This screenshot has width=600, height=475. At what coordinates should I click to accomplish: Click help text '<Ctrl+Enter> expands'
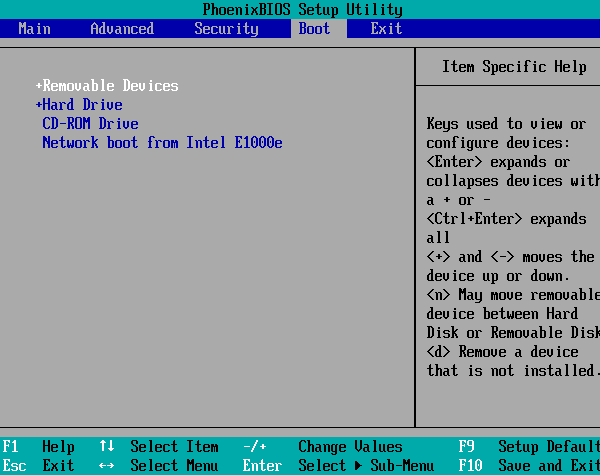pos(506,219)
